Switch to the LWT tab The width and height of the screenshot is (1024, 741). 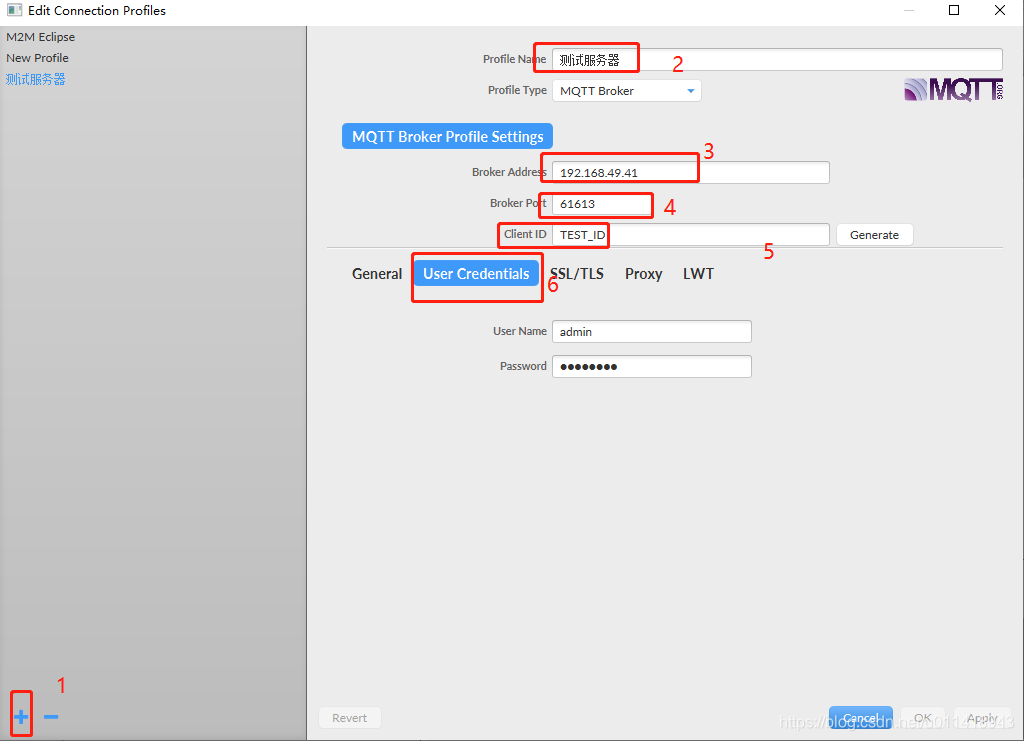(698, 274)
